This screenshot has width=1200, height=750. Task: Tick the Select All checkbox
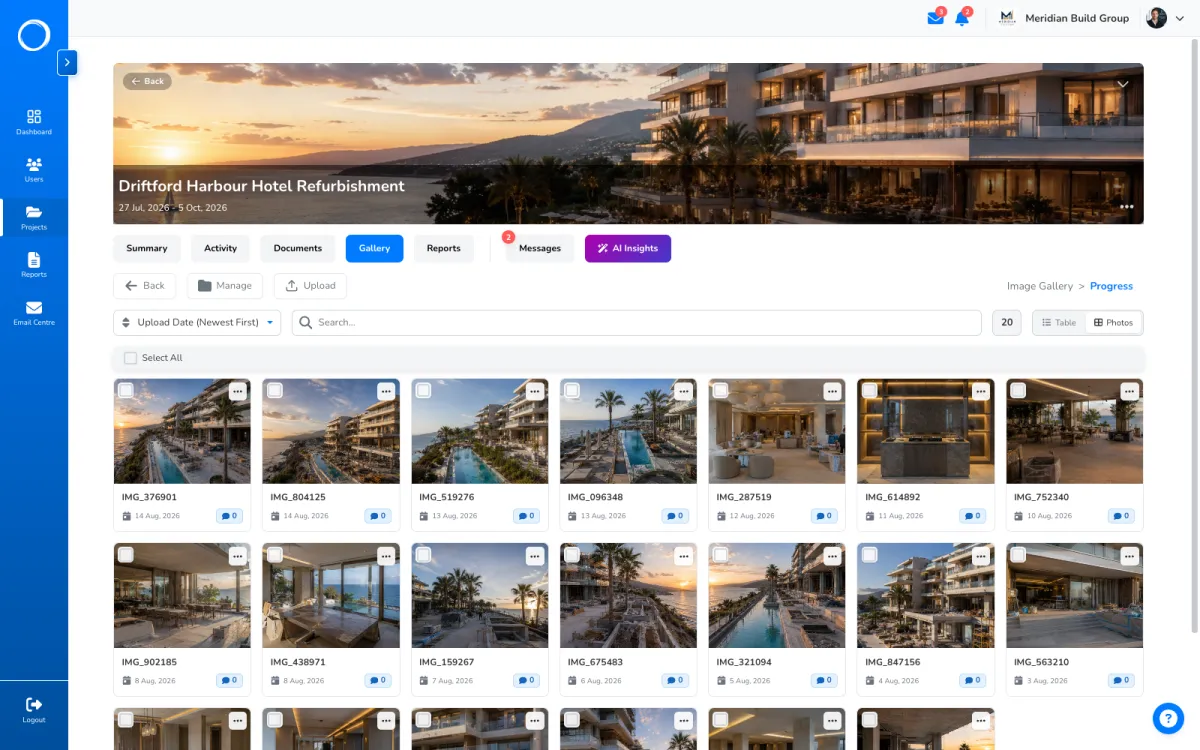pos(130,358)
